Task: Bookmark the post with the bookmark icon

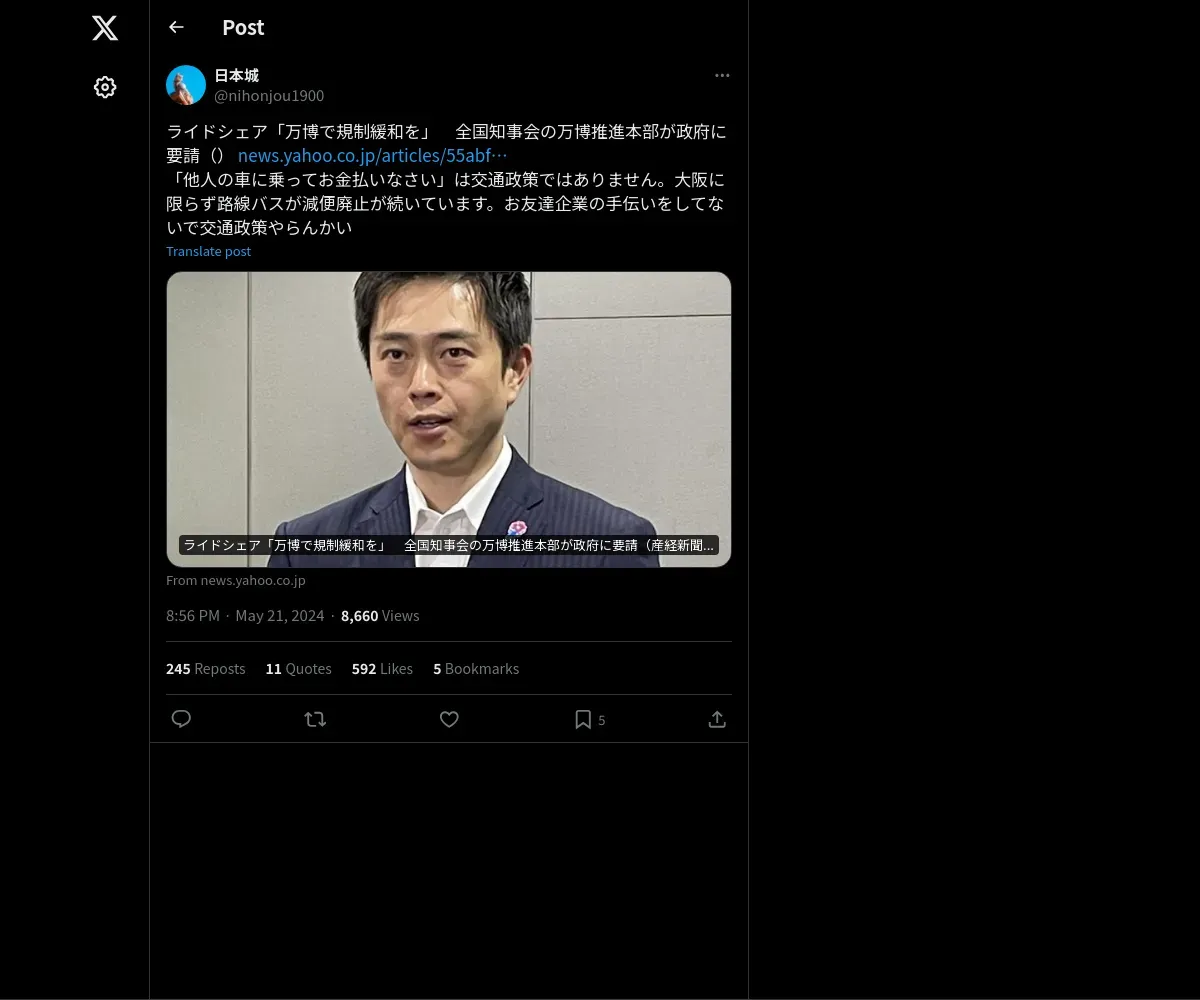Action: [x=583, y=719]
